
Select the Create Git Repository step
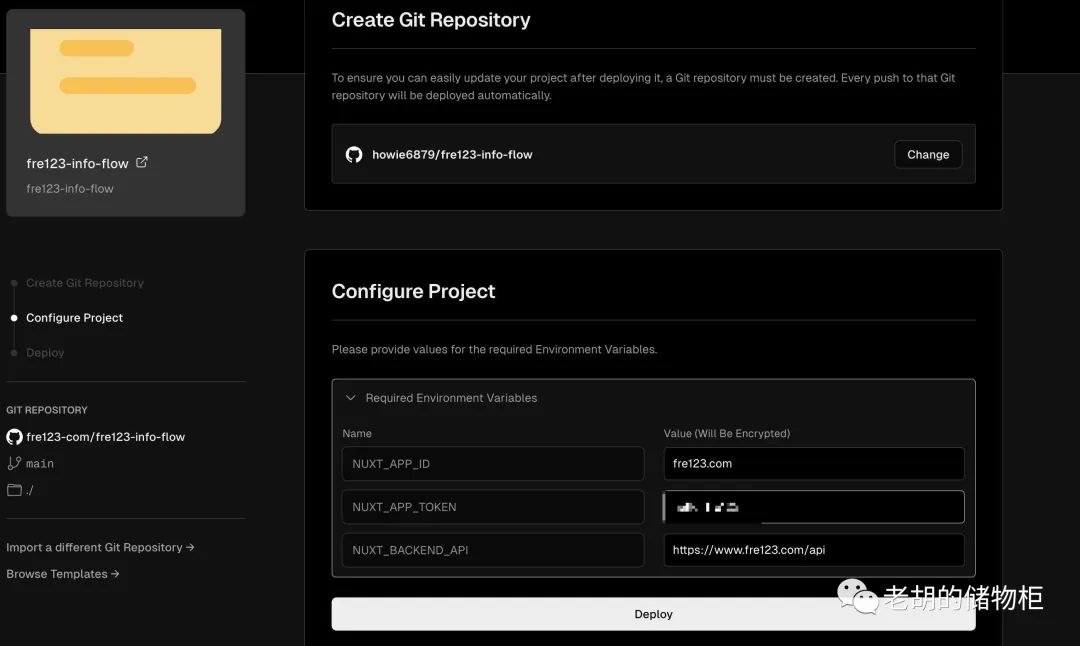[85, 282]
